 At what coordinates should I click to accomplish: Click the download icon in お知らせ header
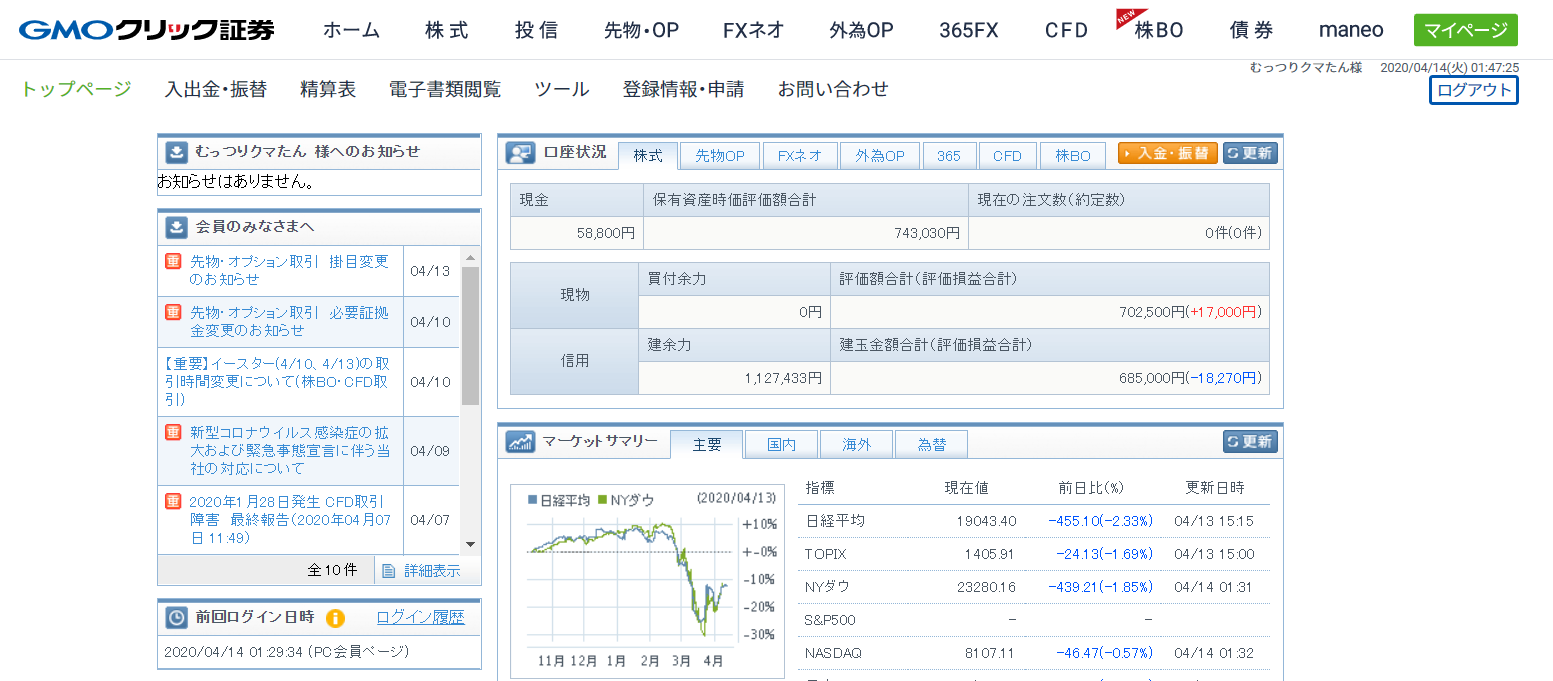click(x=176, y=152)
